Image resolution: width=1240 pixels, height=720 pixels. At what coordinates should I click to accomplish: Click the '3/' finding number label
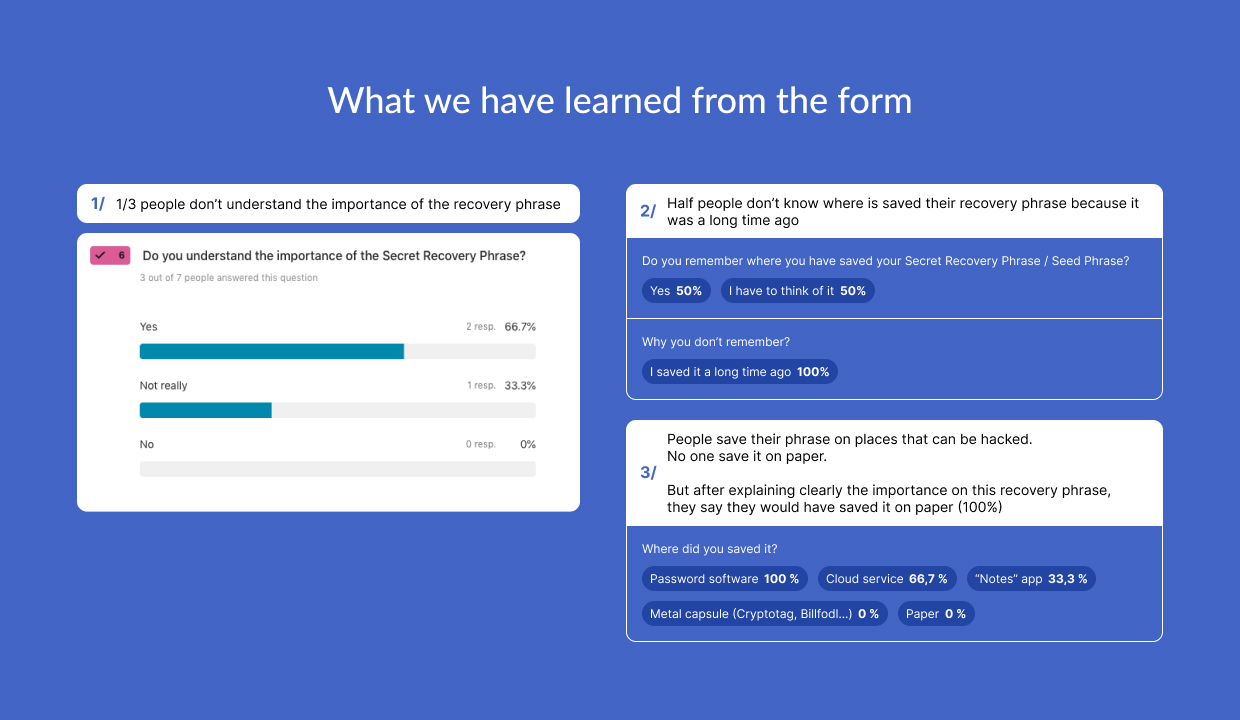click(x=648, y=473)
